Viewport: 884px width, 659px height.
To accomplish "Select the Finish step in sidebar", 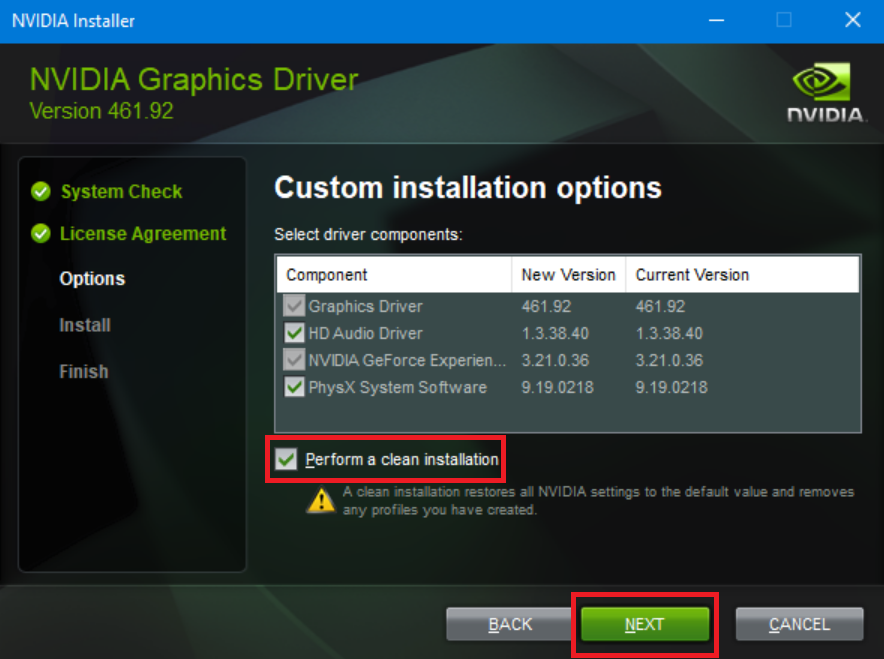I will click(83, 371).
